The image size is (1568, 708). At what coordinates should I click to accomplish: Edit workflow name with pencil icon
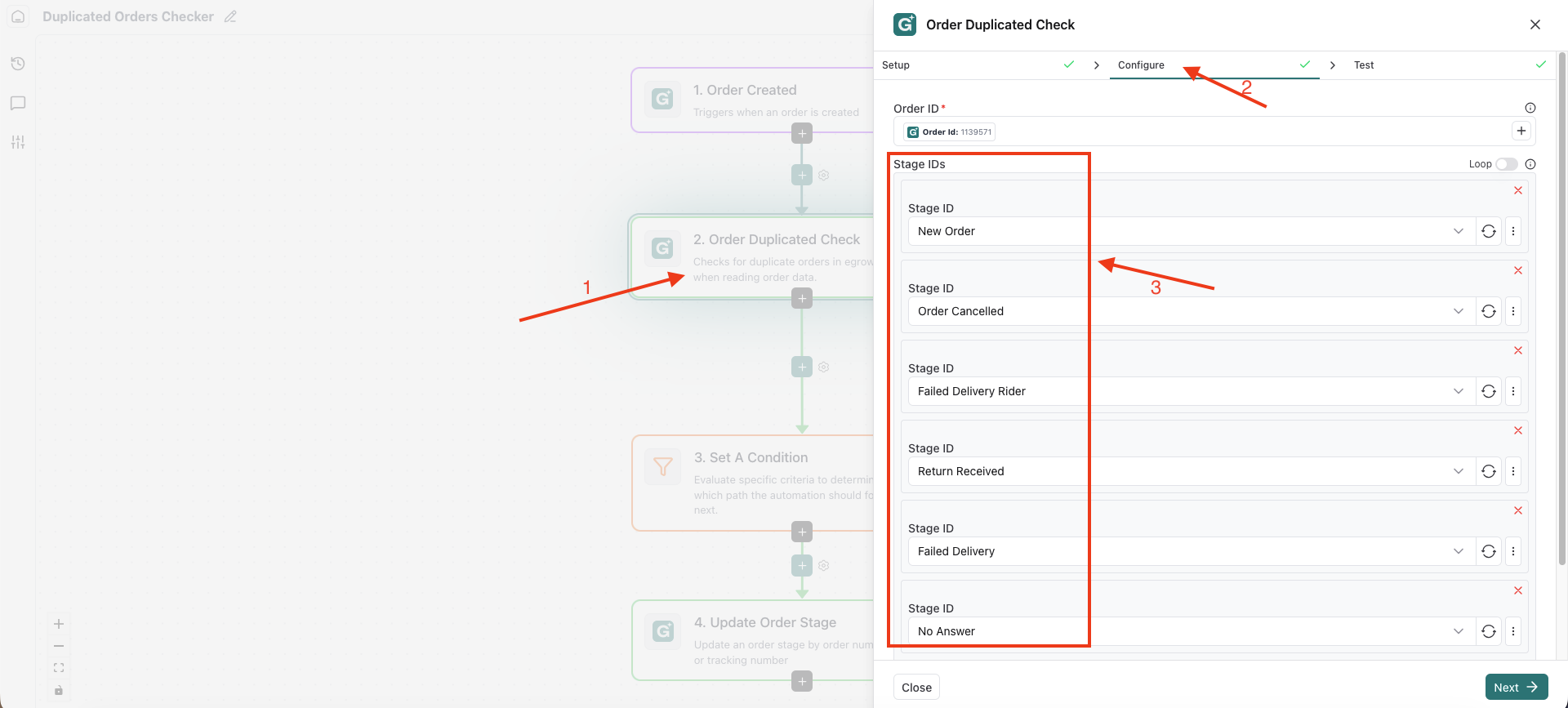[x=231, y=16]
